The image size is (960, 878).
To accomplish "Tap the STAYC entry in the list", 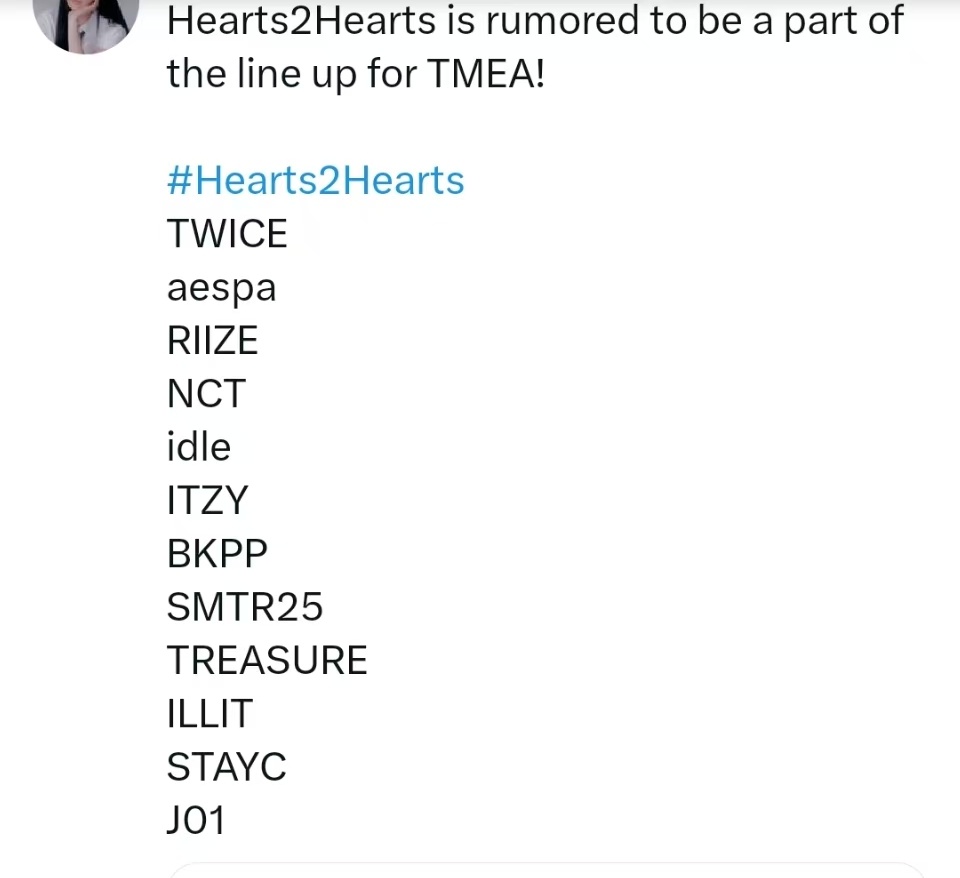I will [x=227, y=767].
